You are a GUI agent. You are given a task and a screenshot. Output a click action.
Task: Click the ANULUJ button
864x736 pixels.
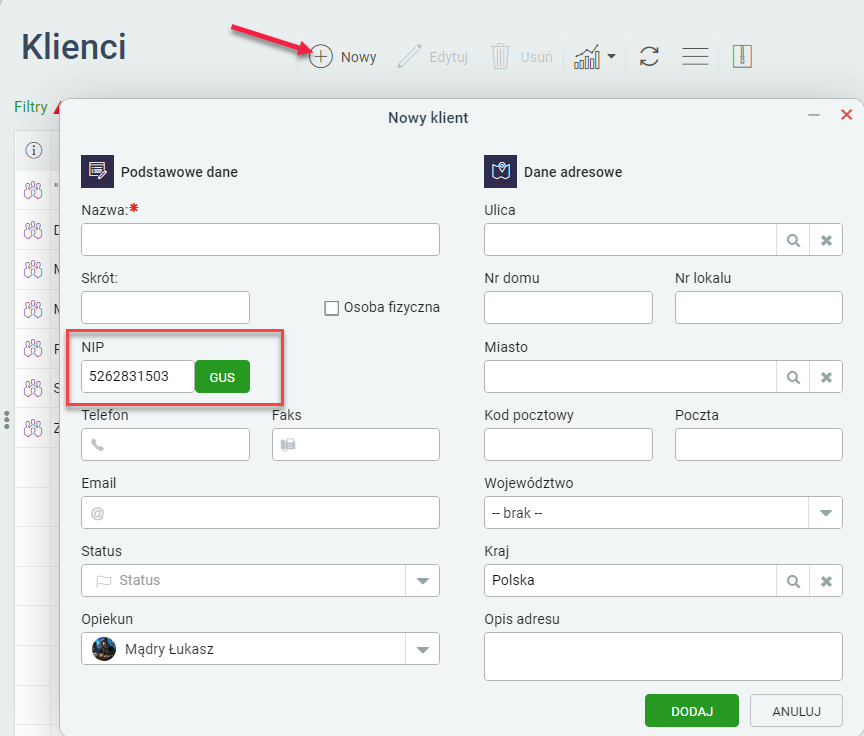[x=796, y=711]
